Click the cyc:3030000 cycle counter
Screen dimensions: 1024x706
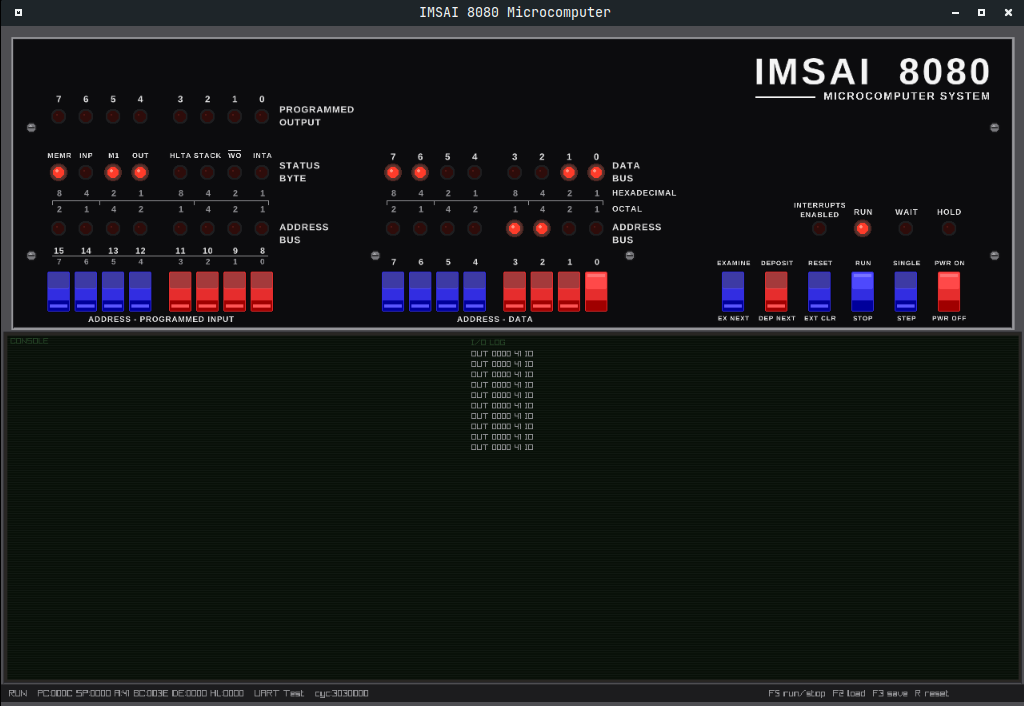coord(342,694)
